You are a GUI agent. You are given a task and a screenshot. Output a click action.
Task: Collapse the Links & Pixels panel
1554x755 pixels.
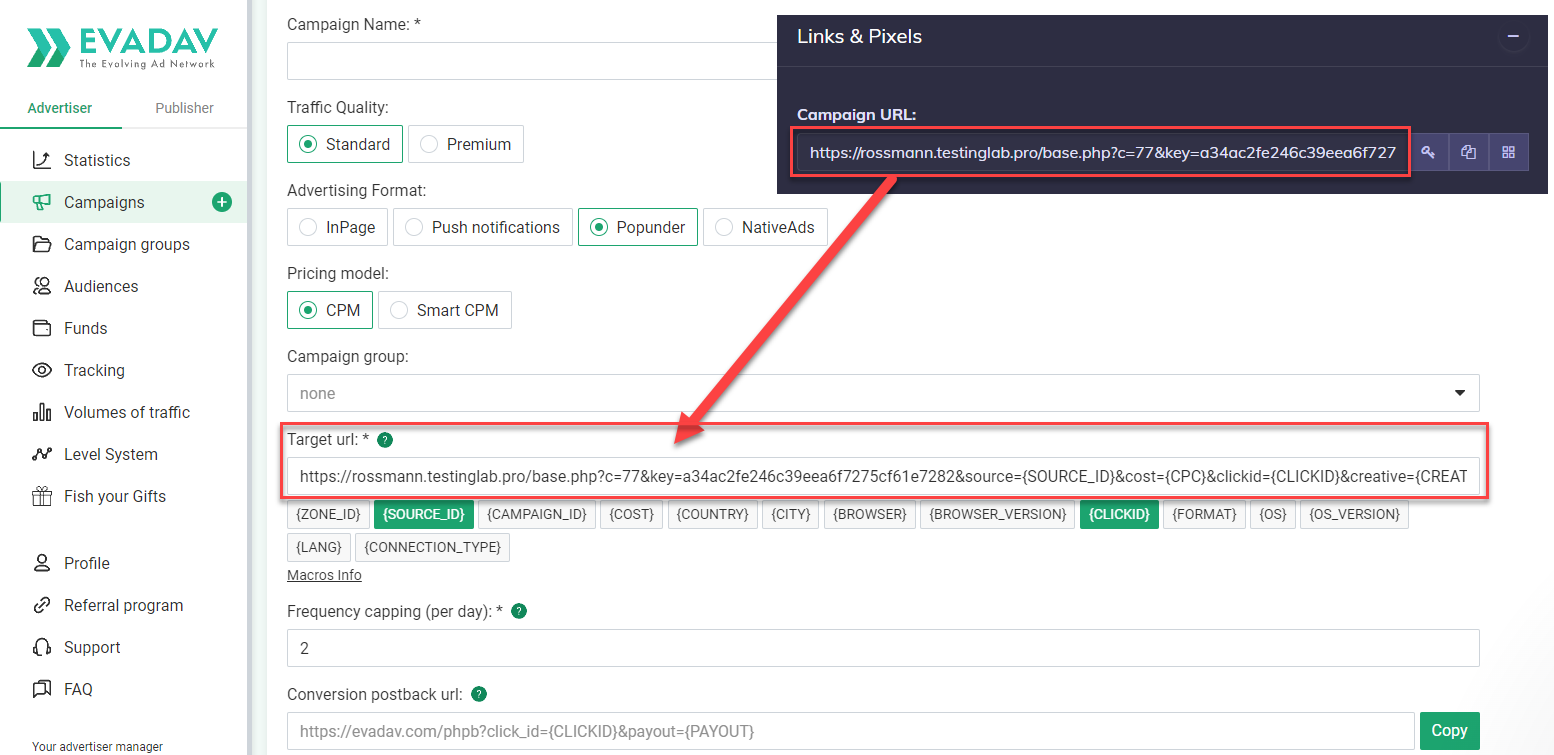[1513, 37]
